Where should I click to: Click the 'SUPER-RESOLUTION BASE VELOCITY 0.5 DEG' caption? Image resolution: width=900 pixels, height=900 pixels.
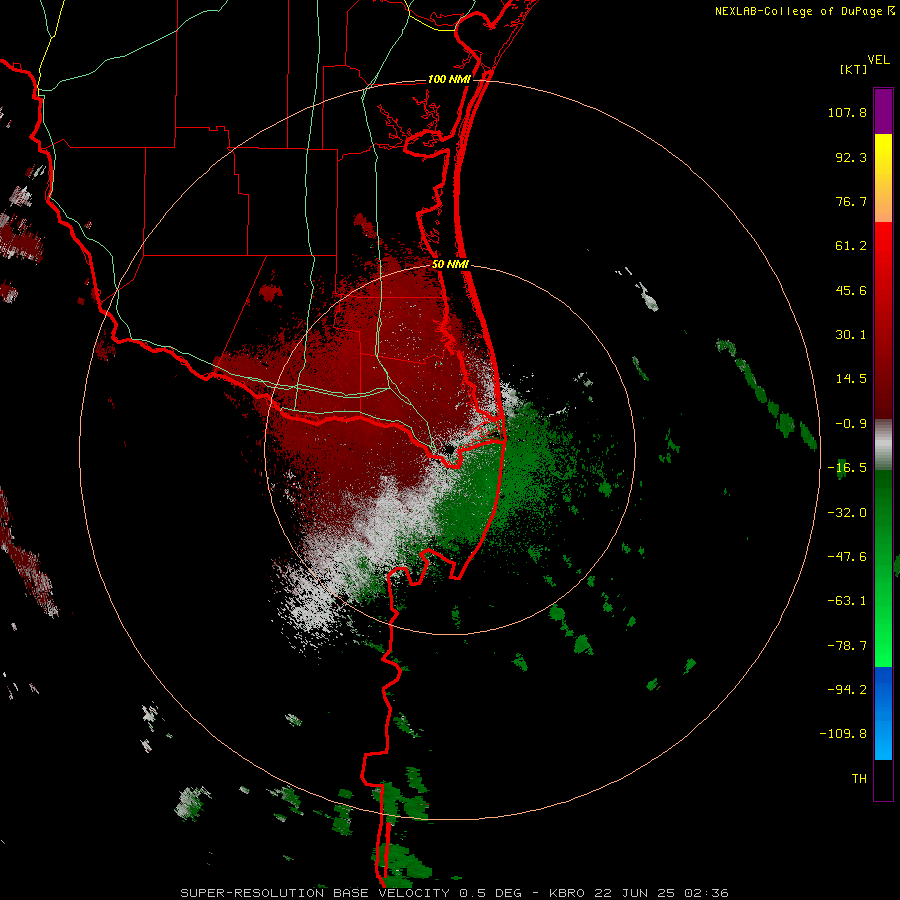point(351,893)
